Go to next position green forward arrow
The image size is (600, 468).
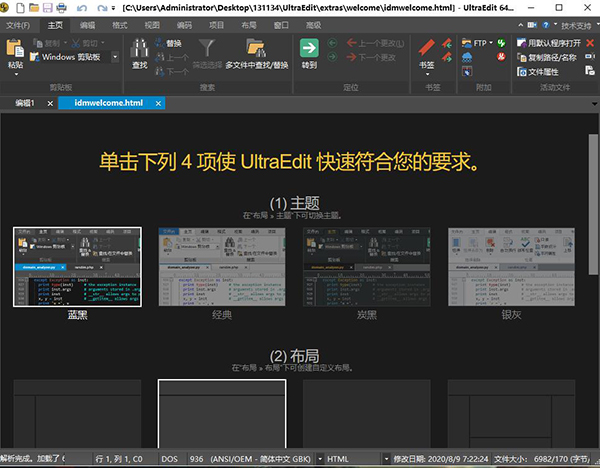[333, 57]
